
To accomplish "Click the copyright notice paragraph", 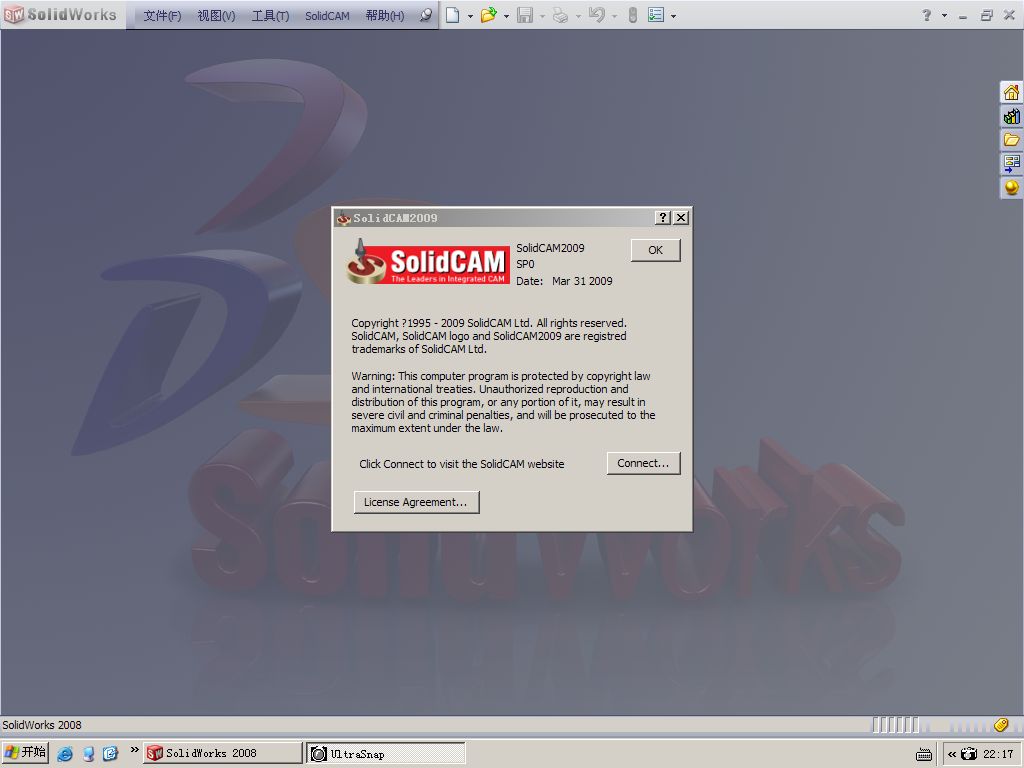I will (x=489, y=336).
